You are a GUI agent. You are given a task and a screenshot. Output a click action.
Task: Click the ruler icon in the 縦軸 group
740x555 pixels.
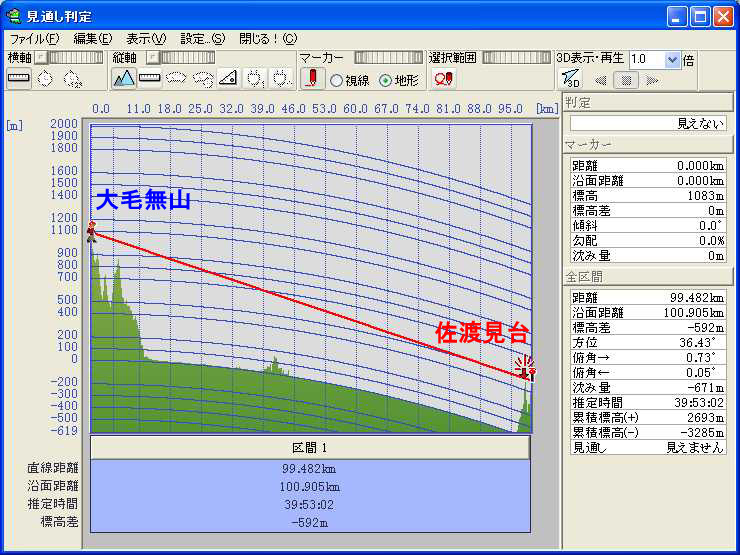[x=150, y=78]
